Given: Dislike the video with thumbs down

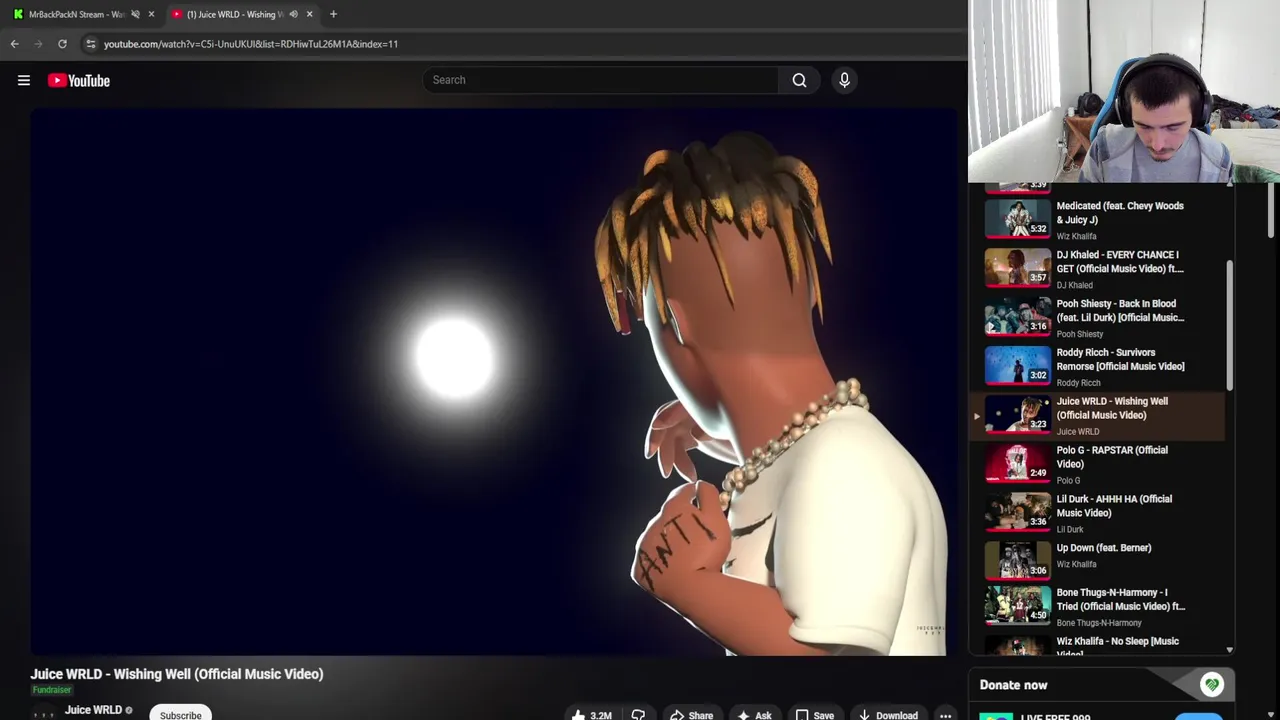Looking at the screenshot, I should pyautogui.click(x=638, y=715).
